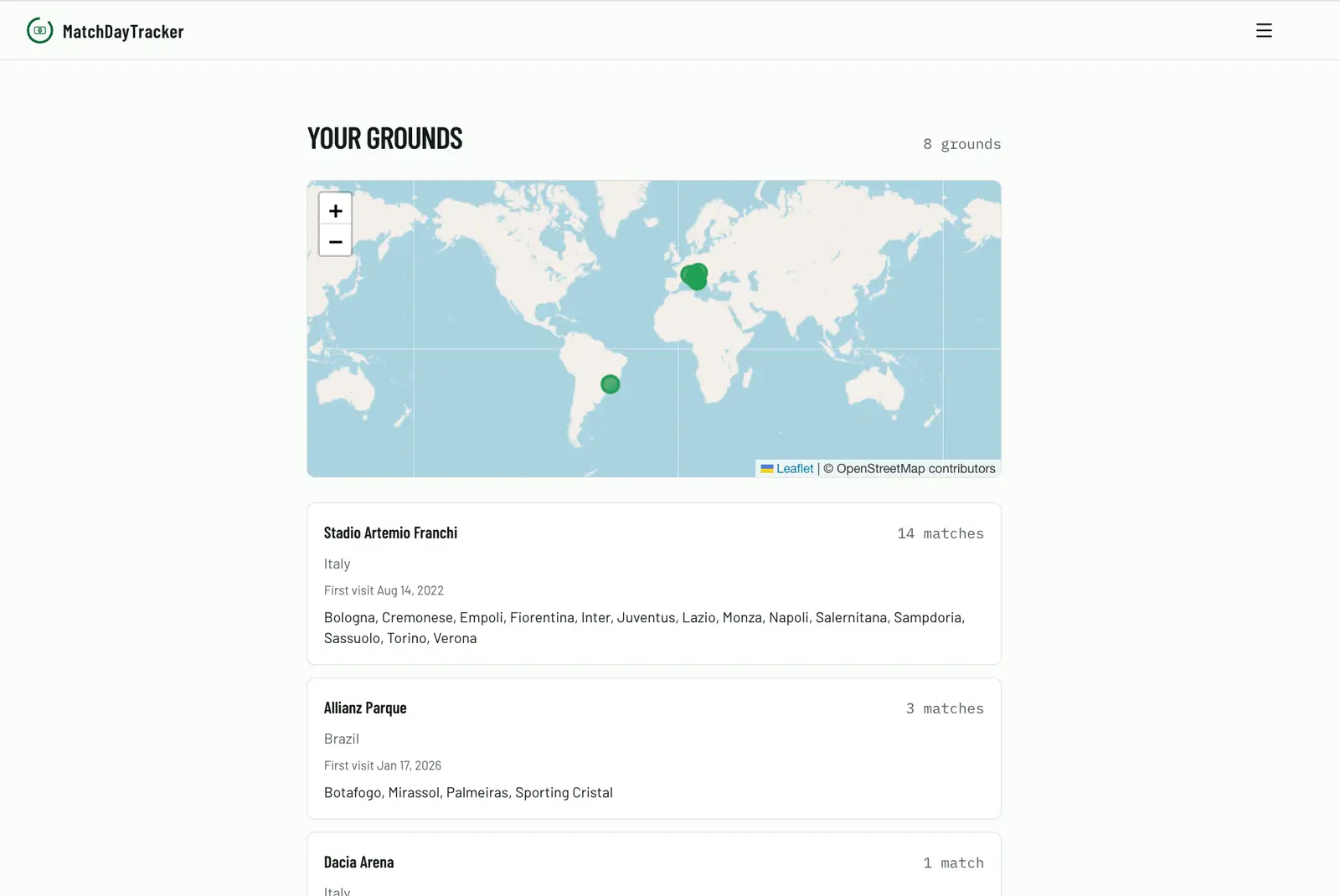The image size is (1340, 896).
Task: Click the "3 matches" count
Action: point(945,708)
